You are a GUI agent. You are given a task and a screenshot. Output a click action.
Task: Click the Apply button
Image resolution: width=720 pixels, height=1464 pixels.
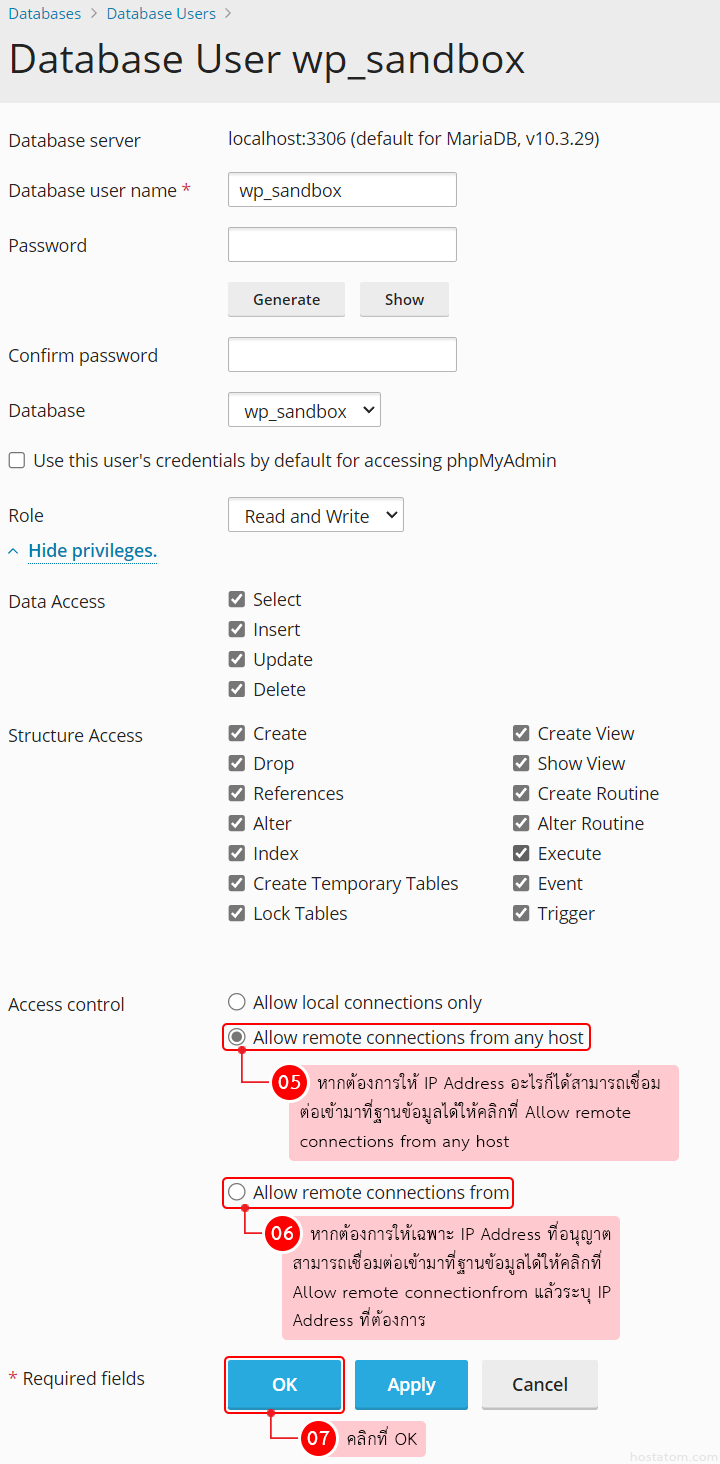pos(411,1385)
